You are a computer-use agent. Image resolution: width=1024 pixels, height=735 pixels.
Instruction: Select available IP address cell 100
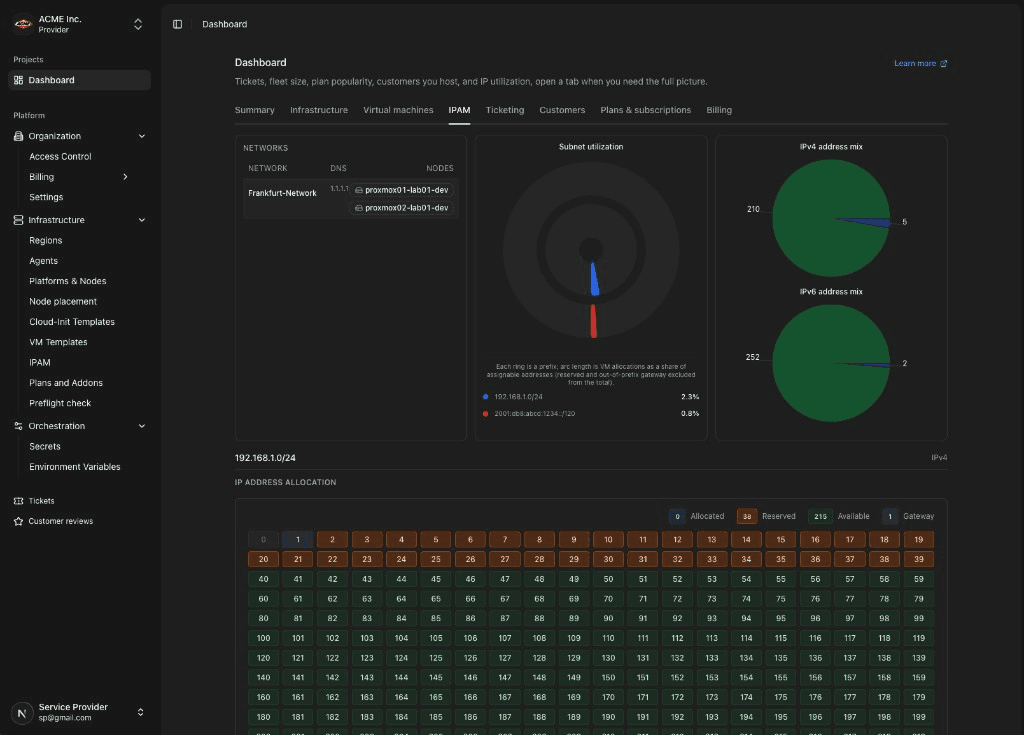click(x=263, y=638)
